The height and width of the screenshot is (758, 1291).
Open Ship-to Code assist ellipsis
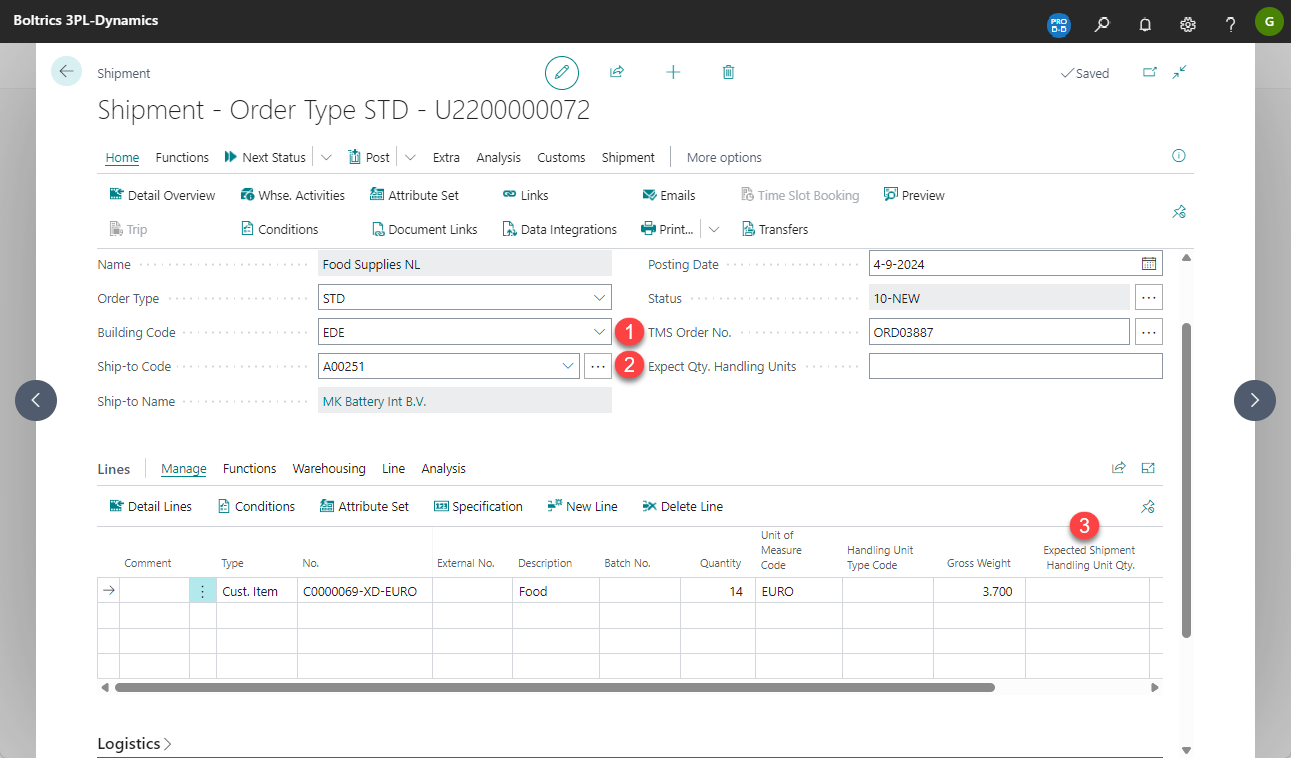597,366
